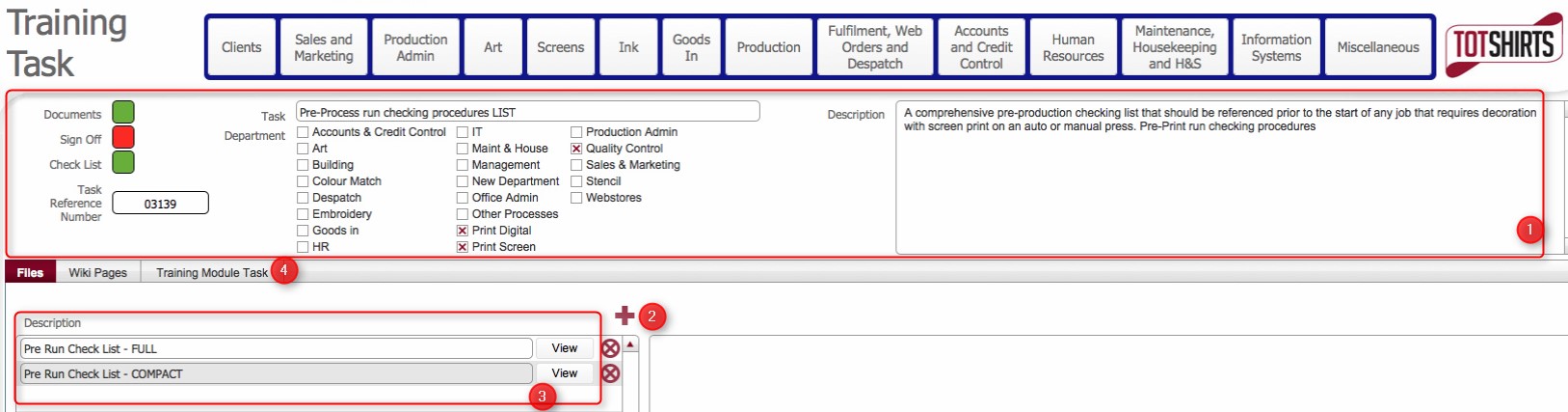1568x412 pixels.
Task: Click the TOTSHIRTS logo
Action: [1502, 44]
